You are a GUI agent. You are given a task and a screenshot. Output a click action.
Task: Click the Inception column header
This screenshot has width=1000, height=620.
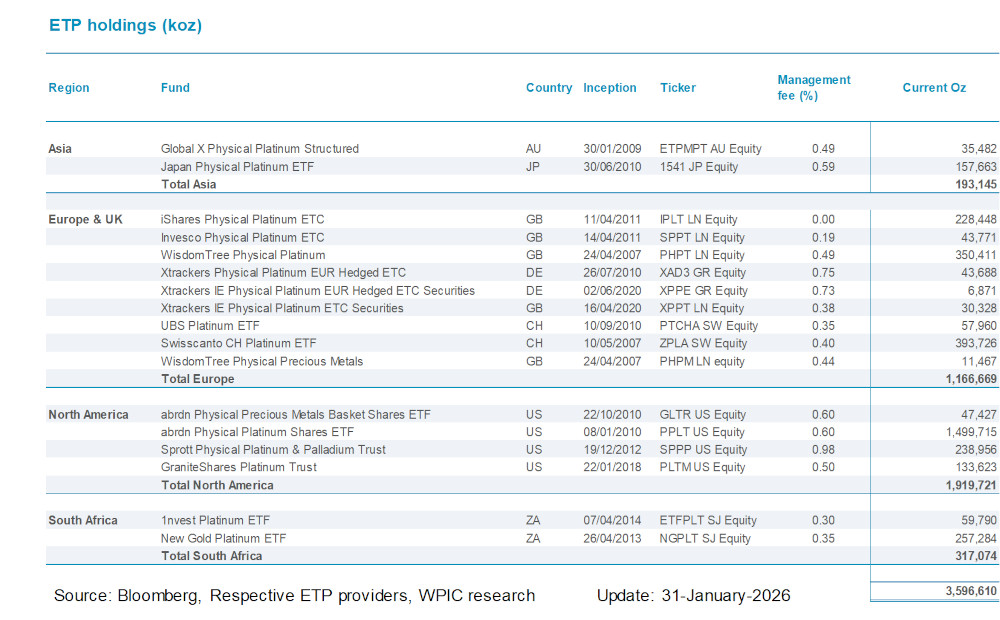click(x=610, y=88)
